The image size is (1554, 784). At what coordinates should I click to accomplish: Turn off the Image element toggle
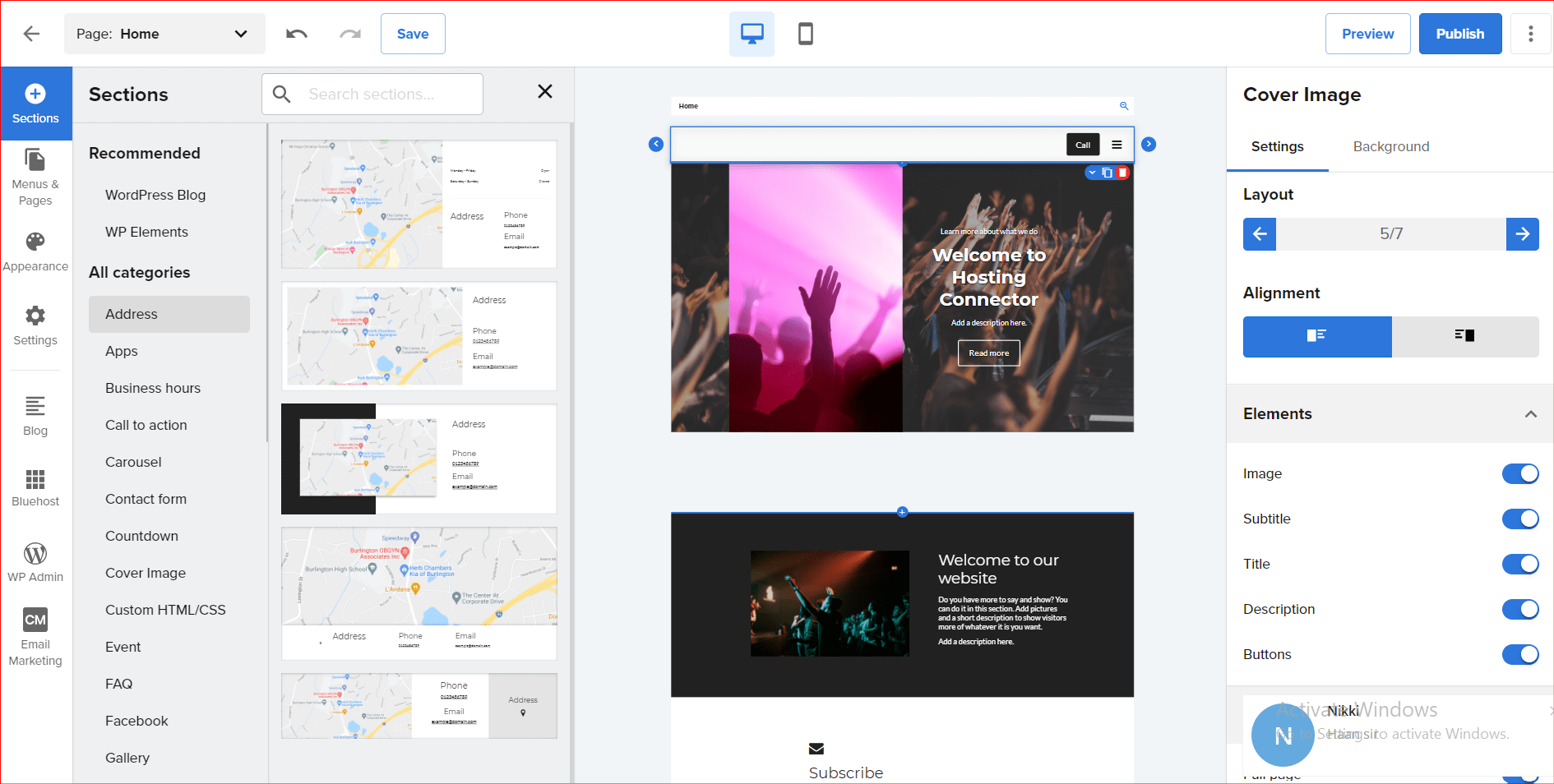[1519, 474]
